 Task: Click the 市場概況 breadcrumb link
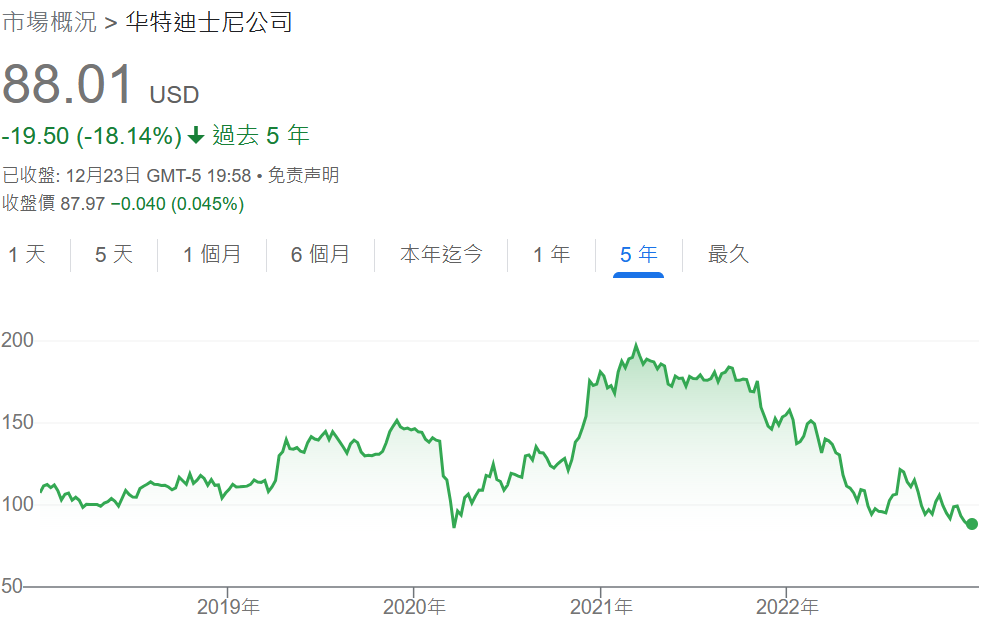pos(50,22)
